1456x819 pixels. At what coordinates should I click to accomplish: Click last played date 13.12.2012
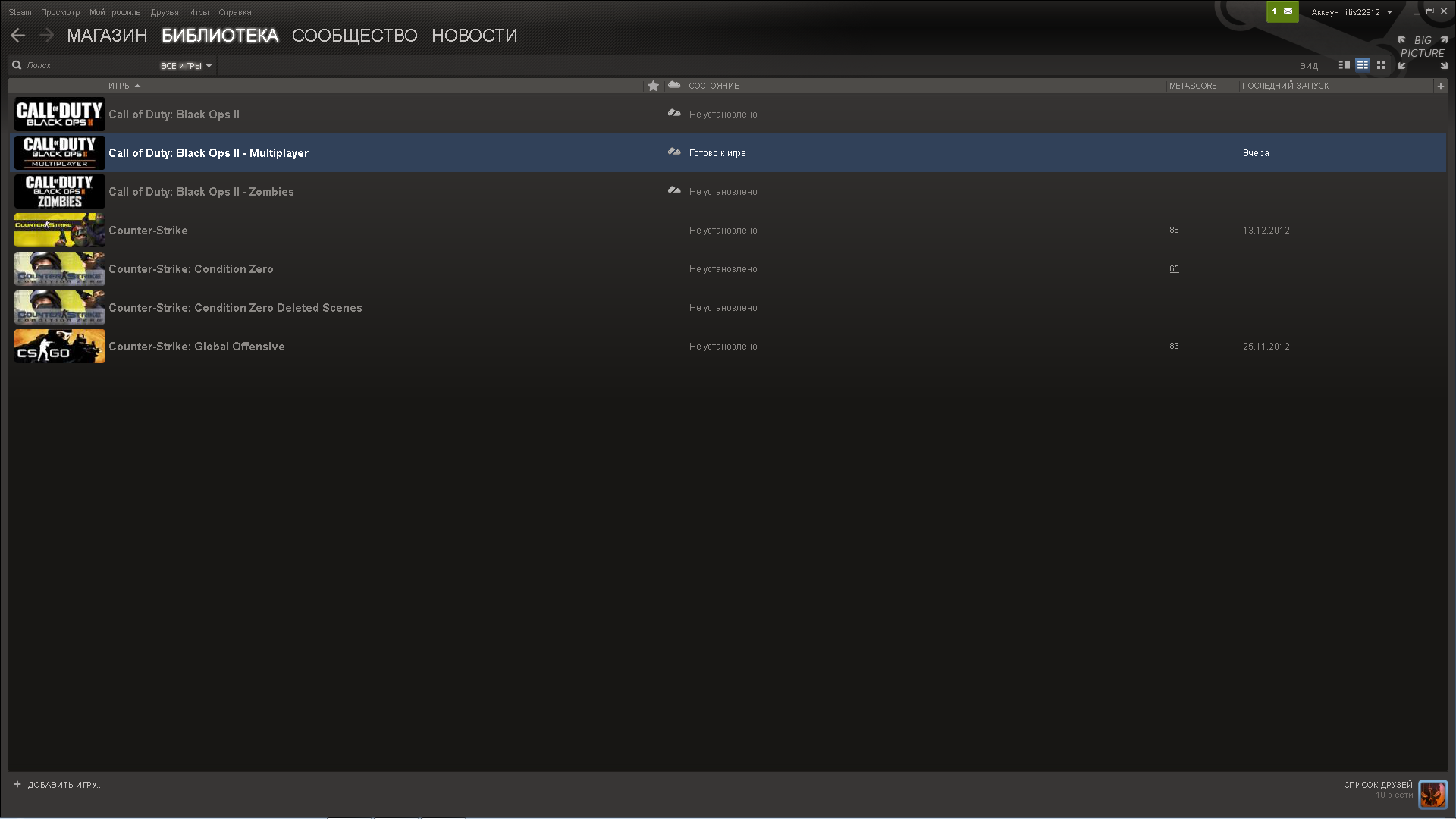pos(1266,231)
